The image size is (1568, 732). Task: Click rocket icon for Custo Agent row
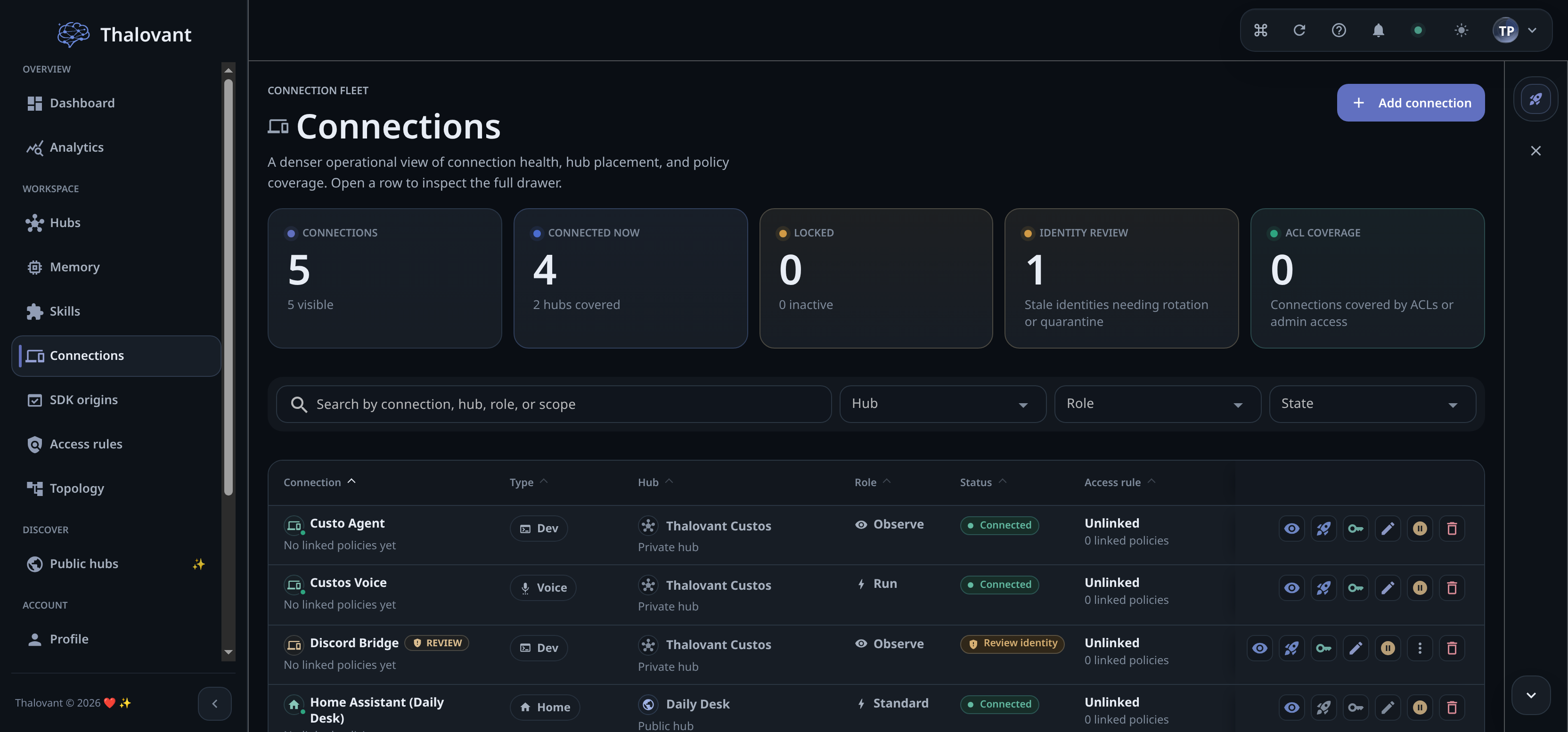(x=1323, y=529)
